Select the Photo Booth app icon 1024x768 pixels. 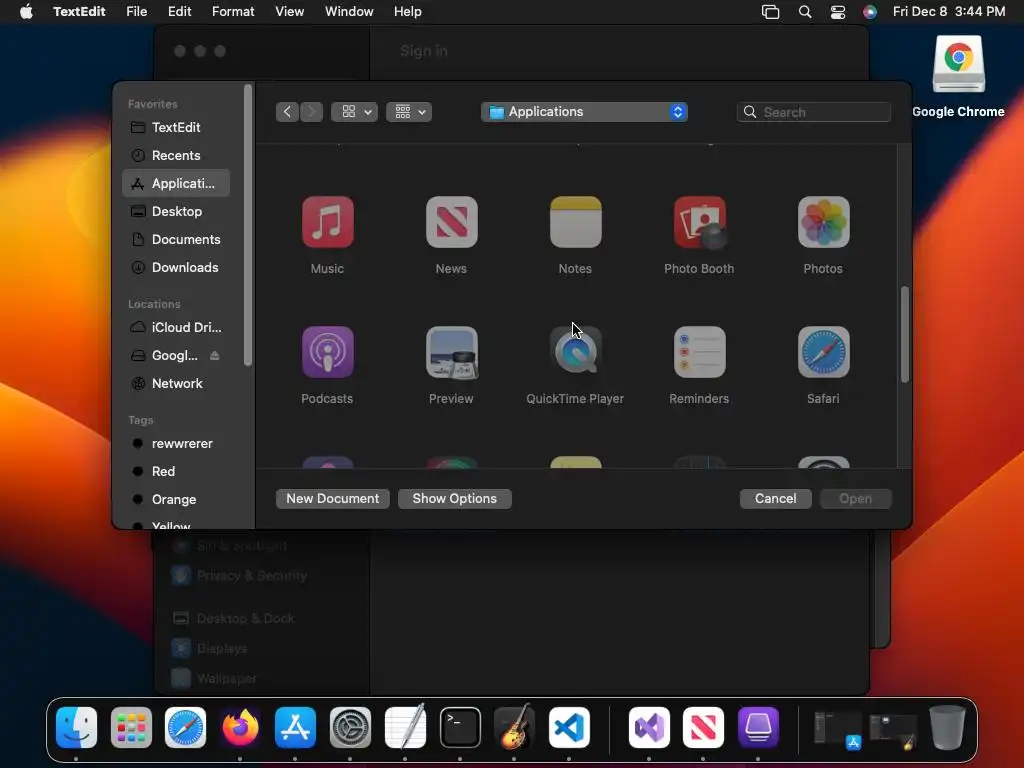(x=699, y=222)
